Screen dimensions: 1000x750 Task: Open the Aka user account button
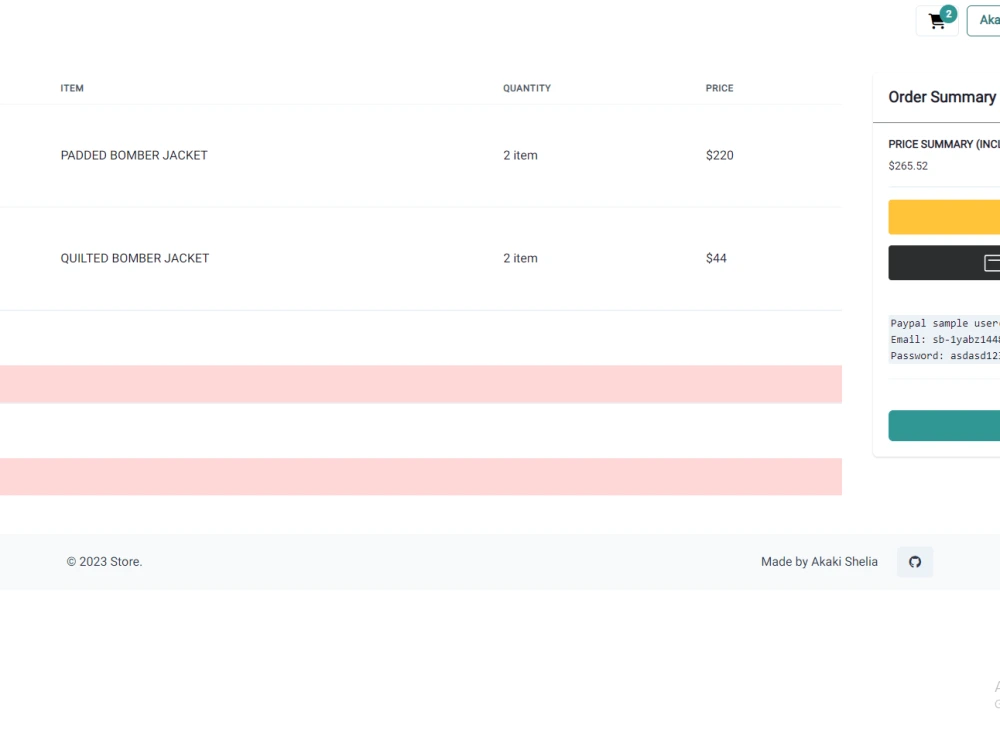coord(984,20)
